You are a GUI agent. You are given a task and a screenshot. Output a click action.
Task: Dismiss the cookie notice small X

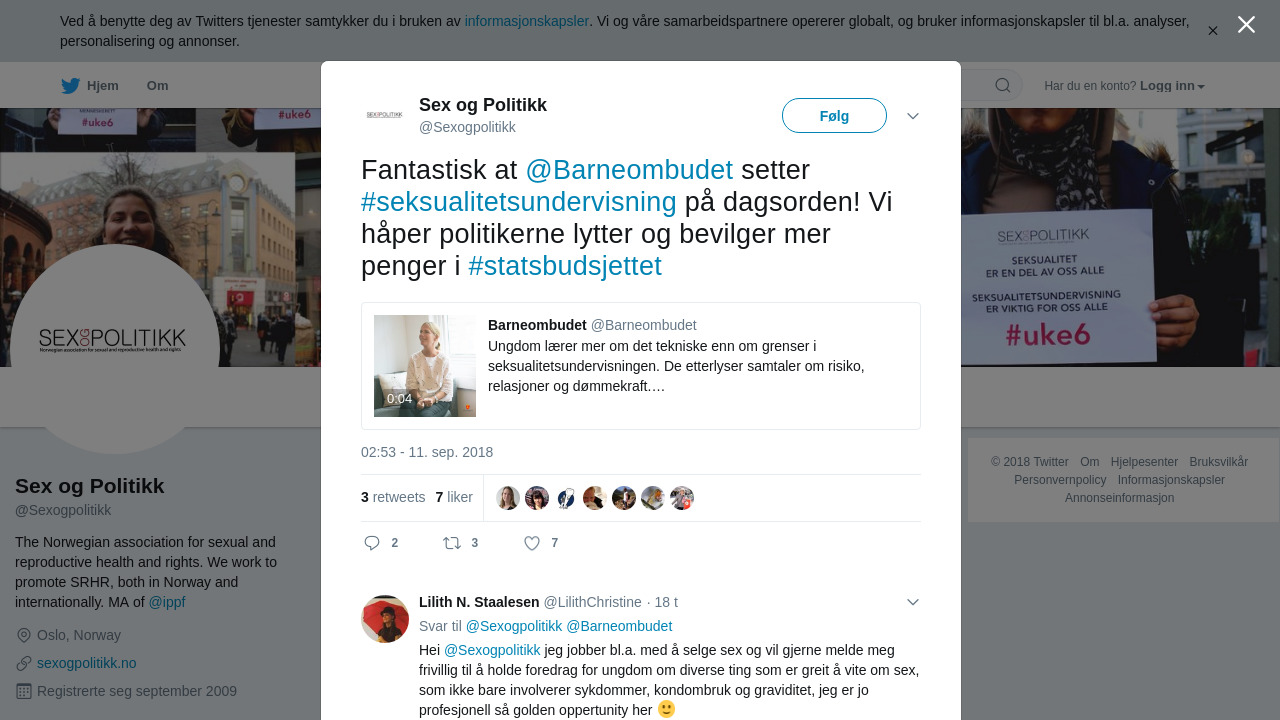click(1213, 31)
